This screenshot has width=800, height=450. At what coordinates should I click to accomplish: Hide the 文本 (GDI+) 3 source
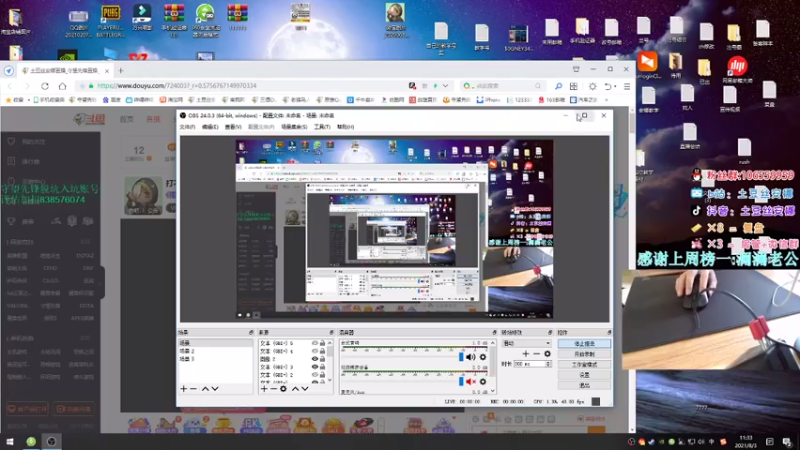tap(315, 367)
